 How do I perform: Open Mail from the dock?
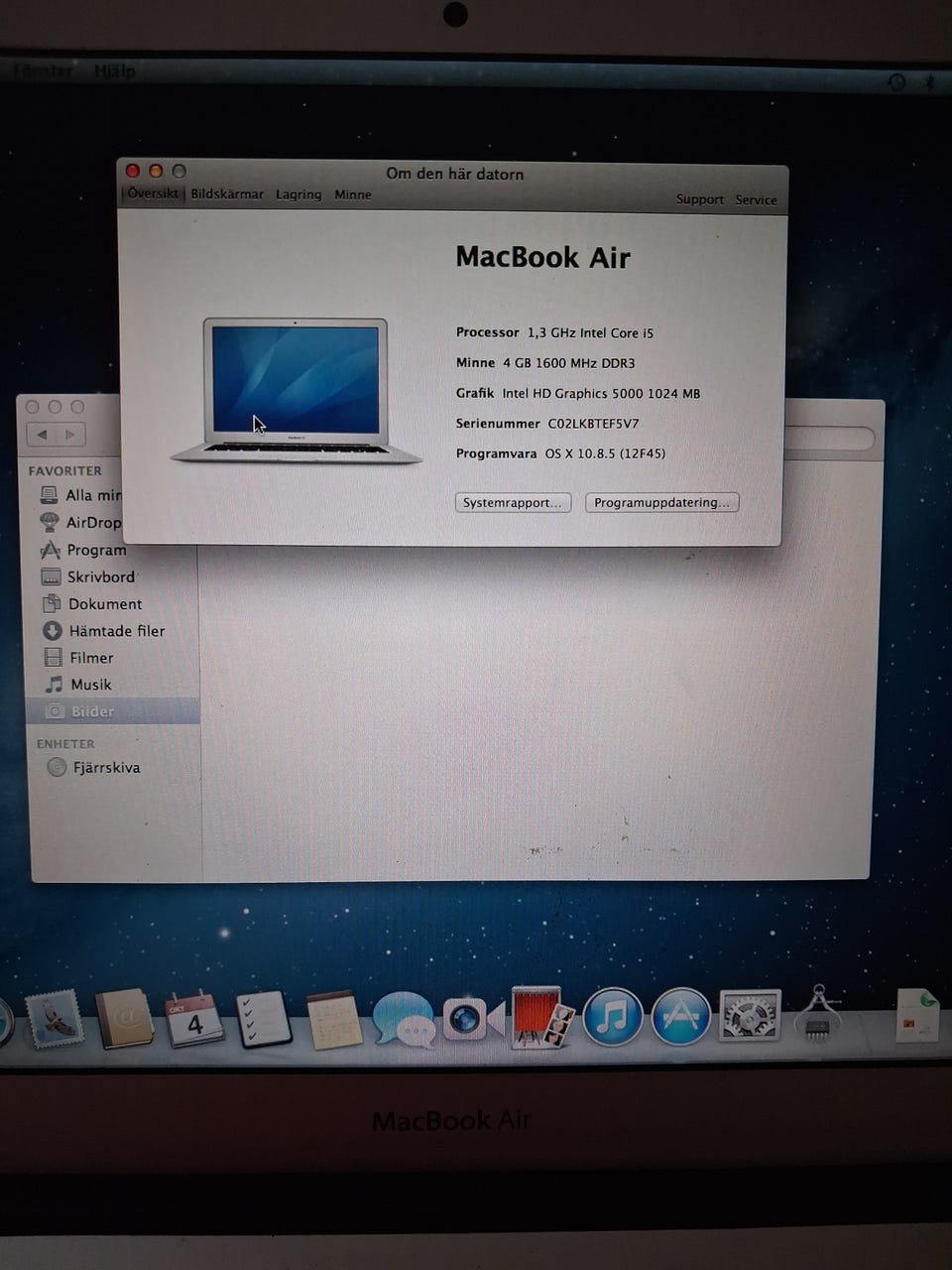pos(56,1018)
